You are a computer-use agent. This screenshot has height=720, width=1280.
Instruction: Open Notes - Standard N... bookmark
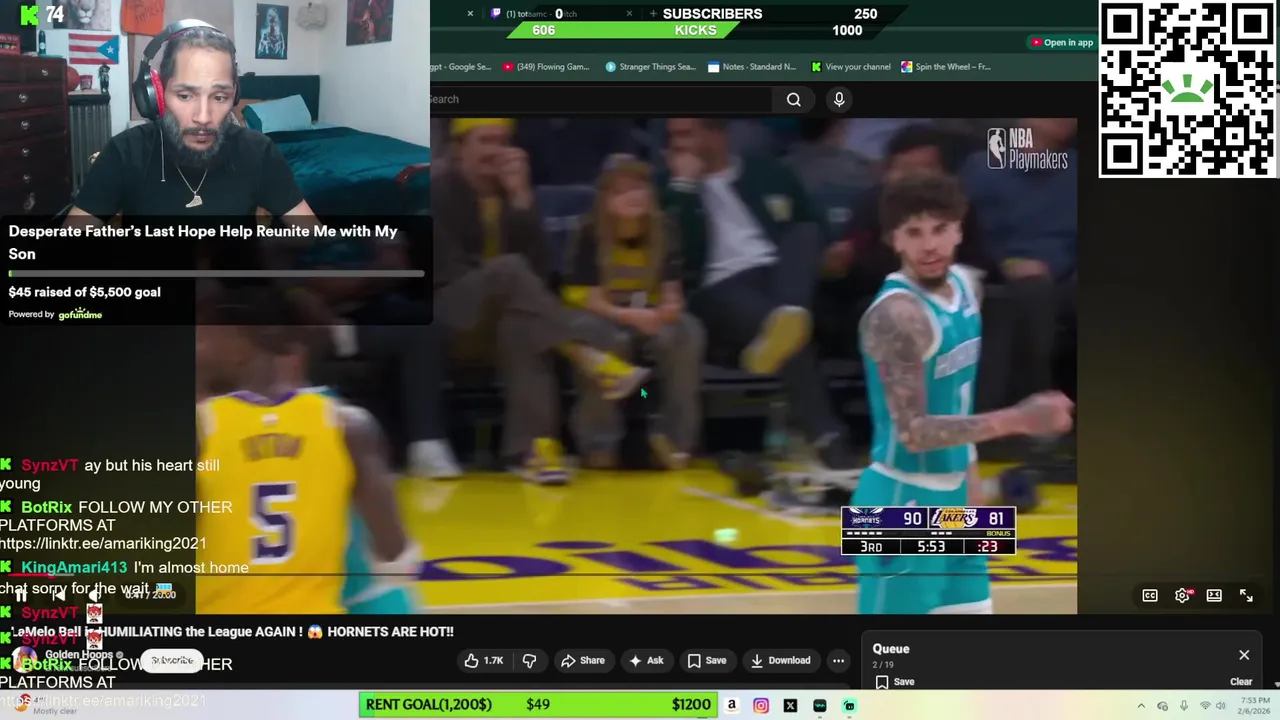click(751, 67)
